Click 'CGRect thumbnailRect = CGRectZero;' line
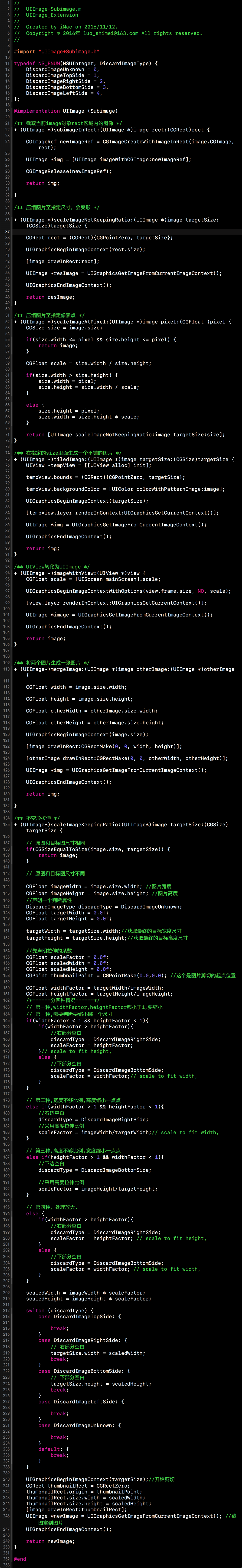Screen dimensions: 242x1568 pyautogui.click(x=78, y=1486)
